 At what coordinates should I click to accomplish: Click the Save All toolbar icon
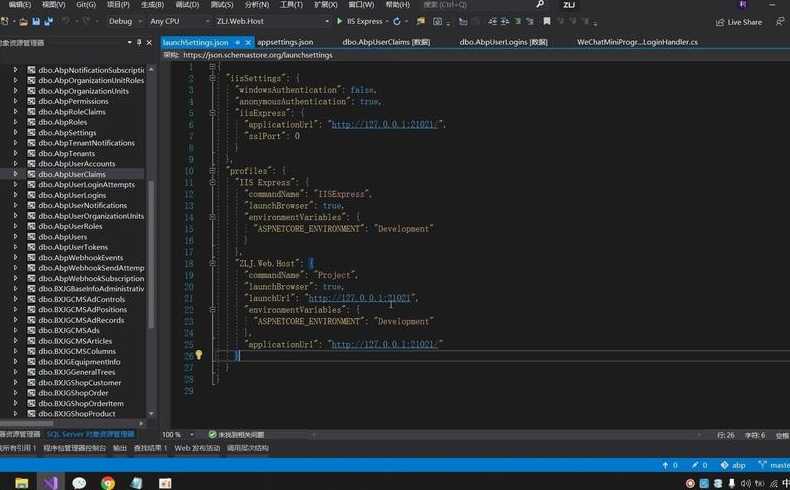[x=48, y=21]
